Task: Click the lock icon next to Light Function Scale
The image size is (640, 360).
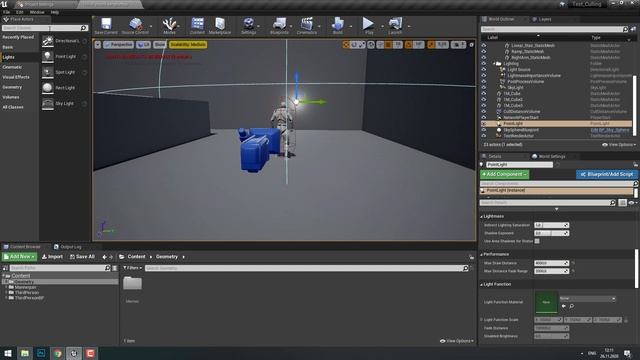Action: point(626,320)
